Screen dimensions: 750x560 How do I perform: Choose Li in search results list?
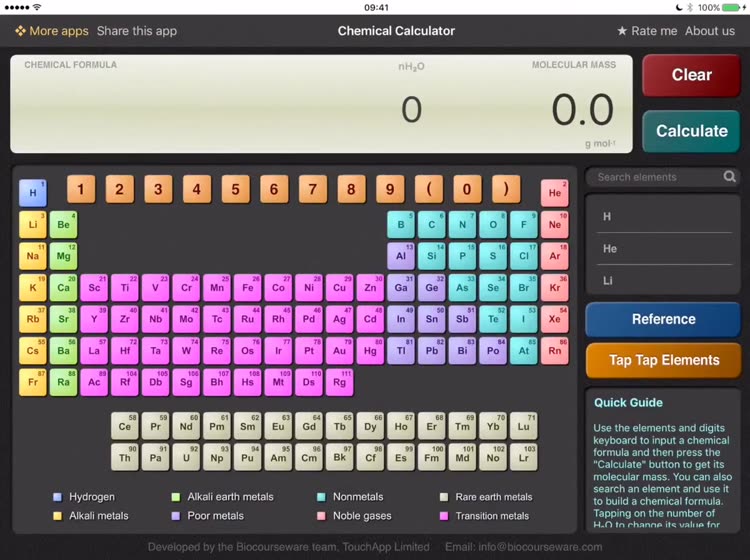coord(664,280)
